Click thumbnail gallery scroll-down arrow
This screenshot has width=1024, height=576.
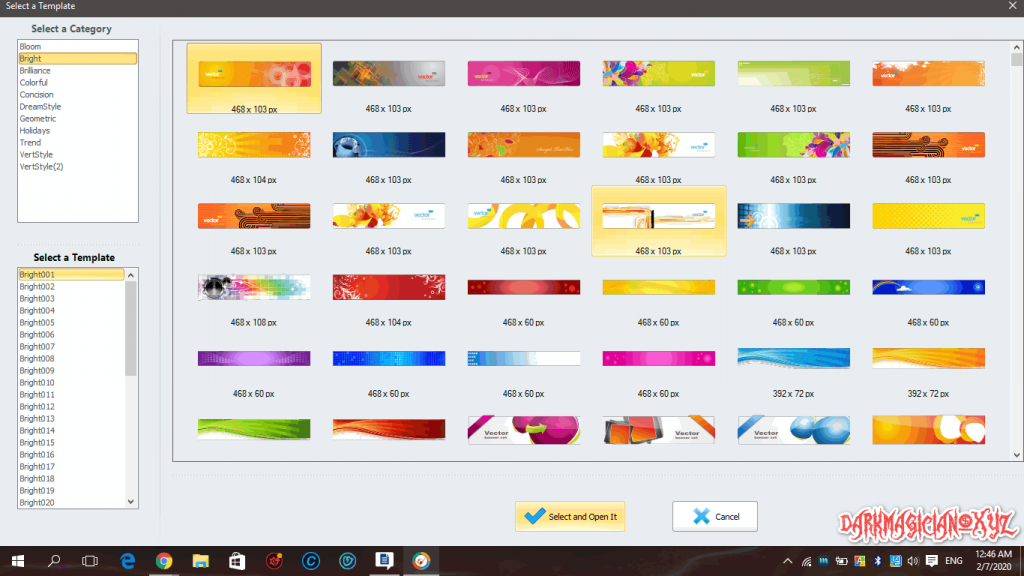coord(1017,455)
